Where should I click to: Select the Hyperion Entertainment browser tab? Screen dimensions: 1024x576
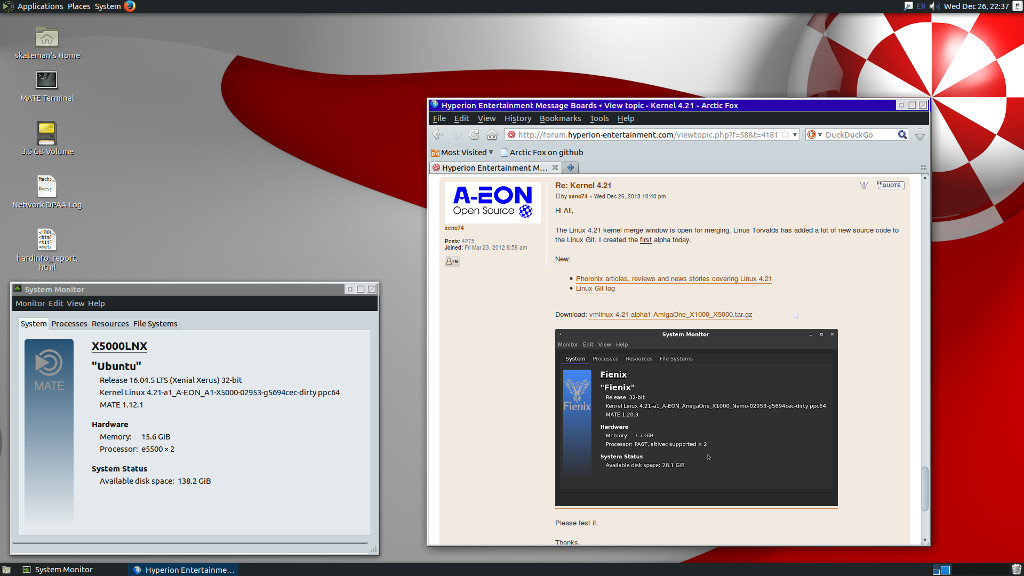coord(495,168)
